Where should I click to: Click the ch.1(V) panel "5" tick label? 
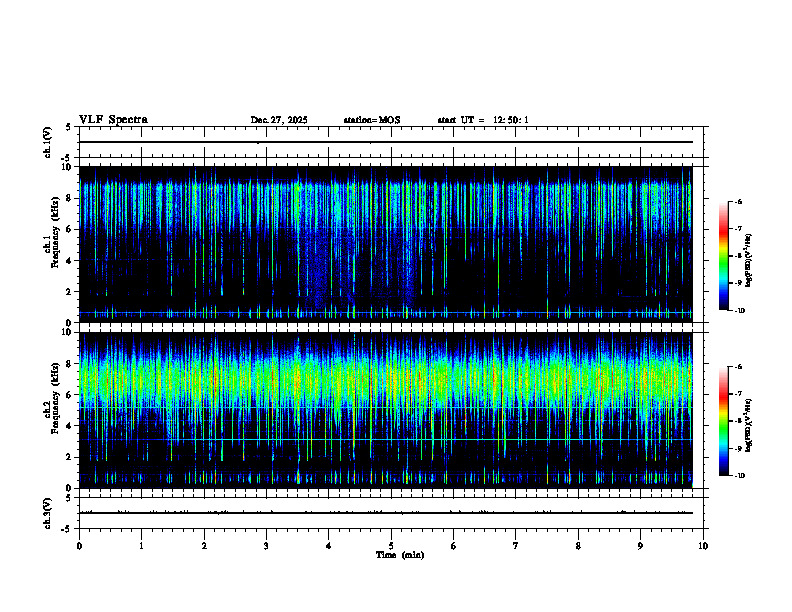(69, 127)
